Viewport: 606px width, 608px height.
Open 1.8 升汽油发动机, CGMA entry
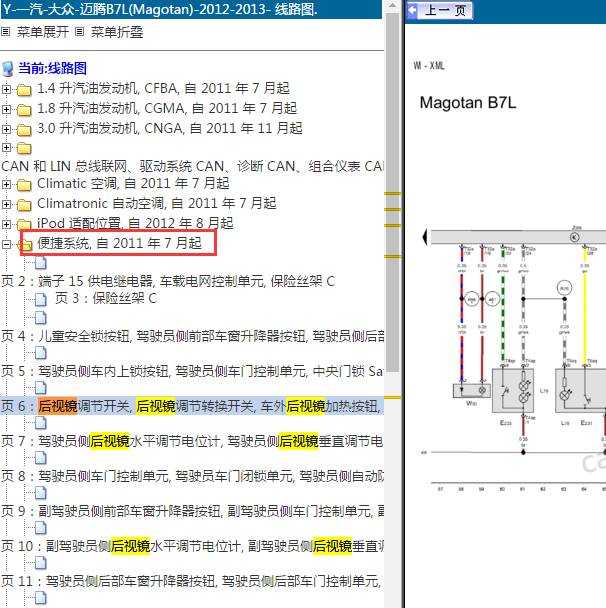coord(167,108)
